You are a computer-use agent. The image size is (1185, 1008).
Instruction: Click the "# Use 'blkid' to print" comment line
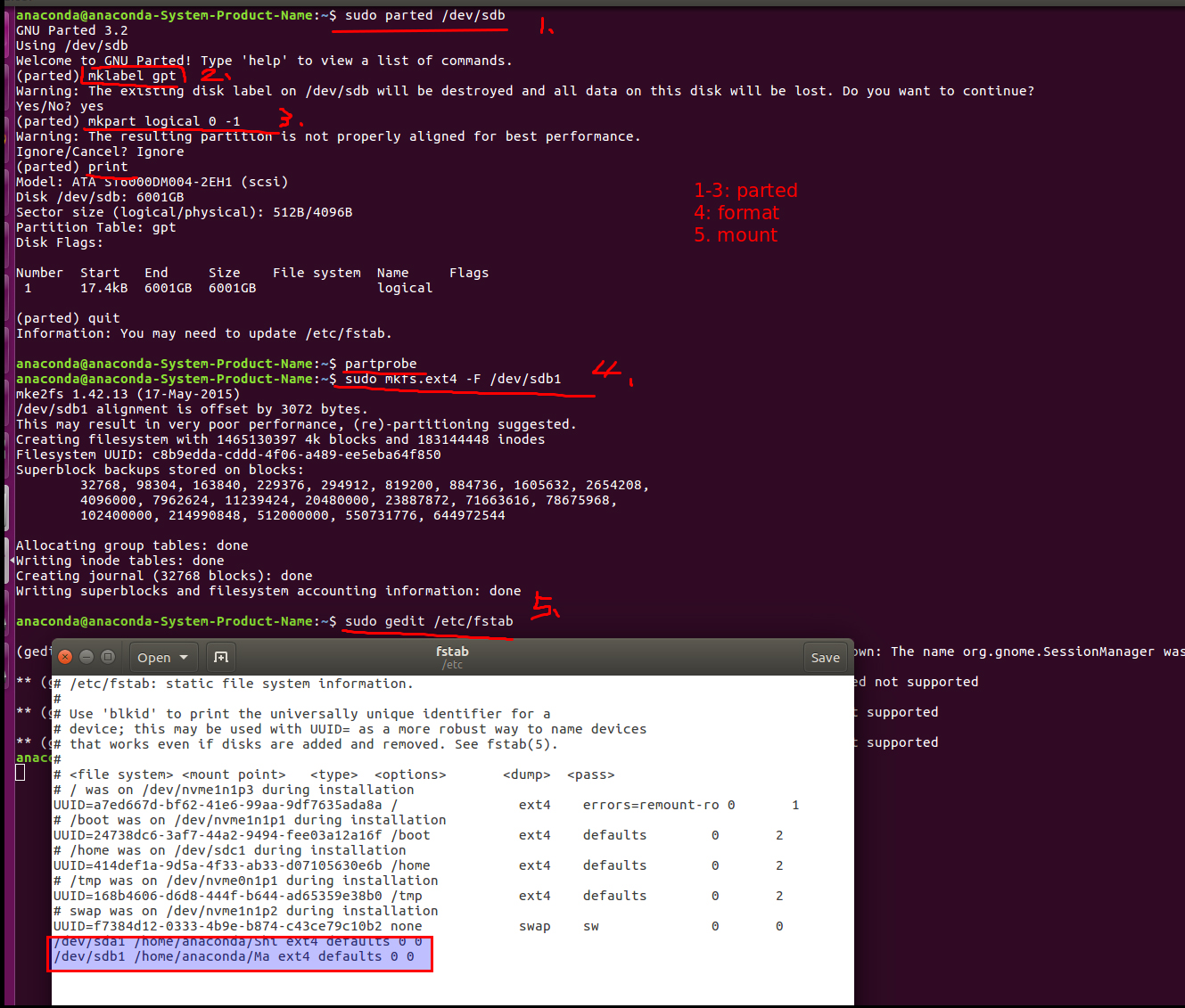[302, 714]
